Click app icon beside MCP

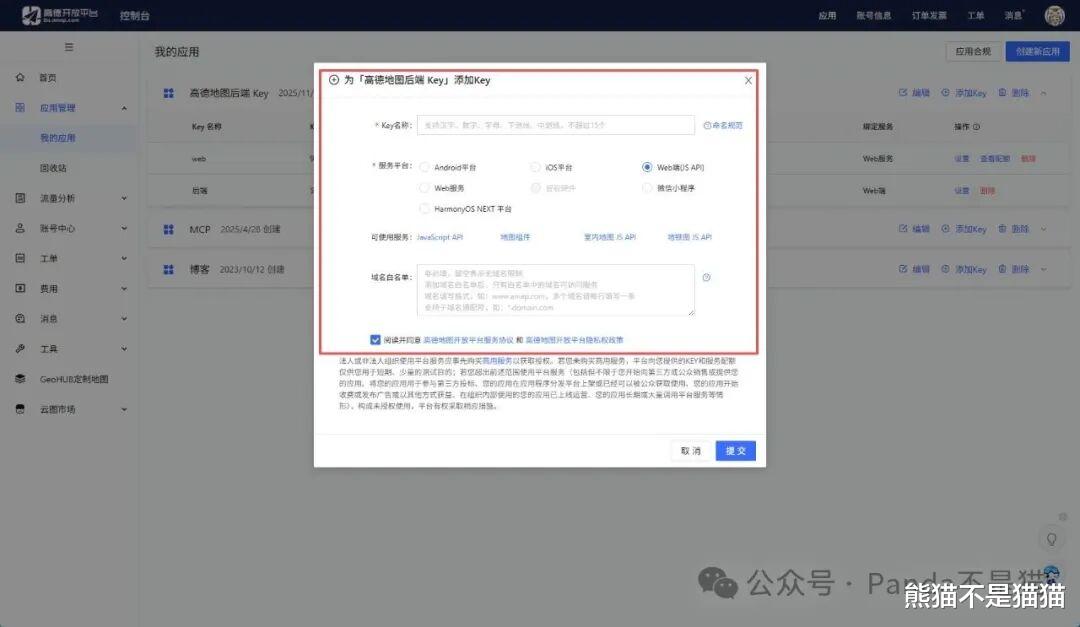[x=169, y=229]
